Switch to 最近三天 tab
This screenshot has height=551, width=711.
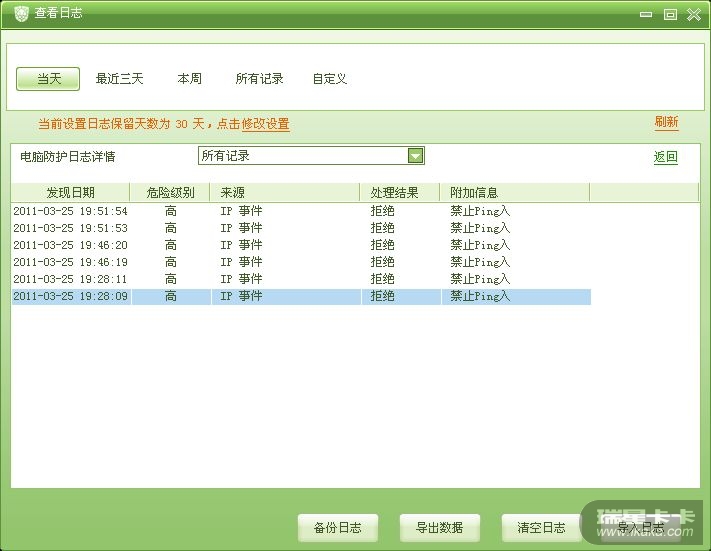(x=119, y=78)
